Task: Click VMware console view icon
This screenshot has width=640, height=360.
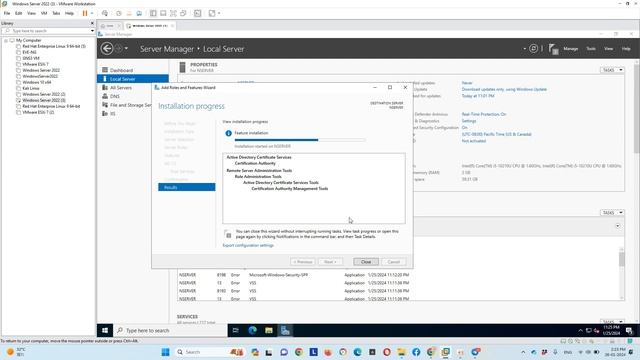Action: (x=198, y=13)
